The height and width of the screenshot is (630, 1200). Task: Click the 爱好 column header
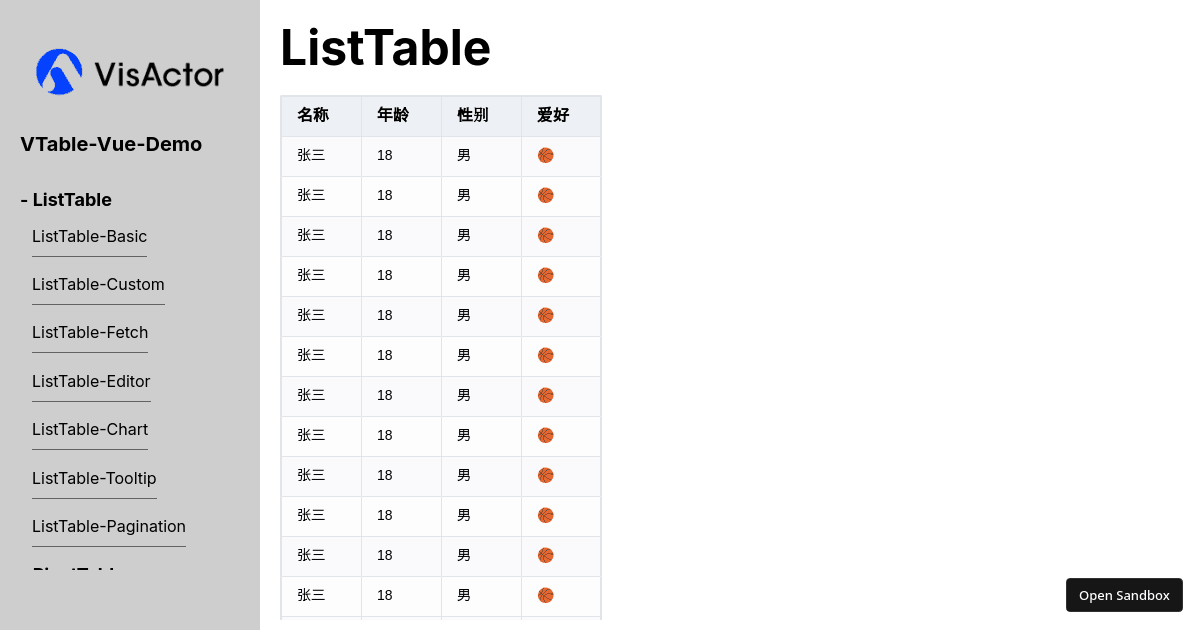tap(551, 115)
